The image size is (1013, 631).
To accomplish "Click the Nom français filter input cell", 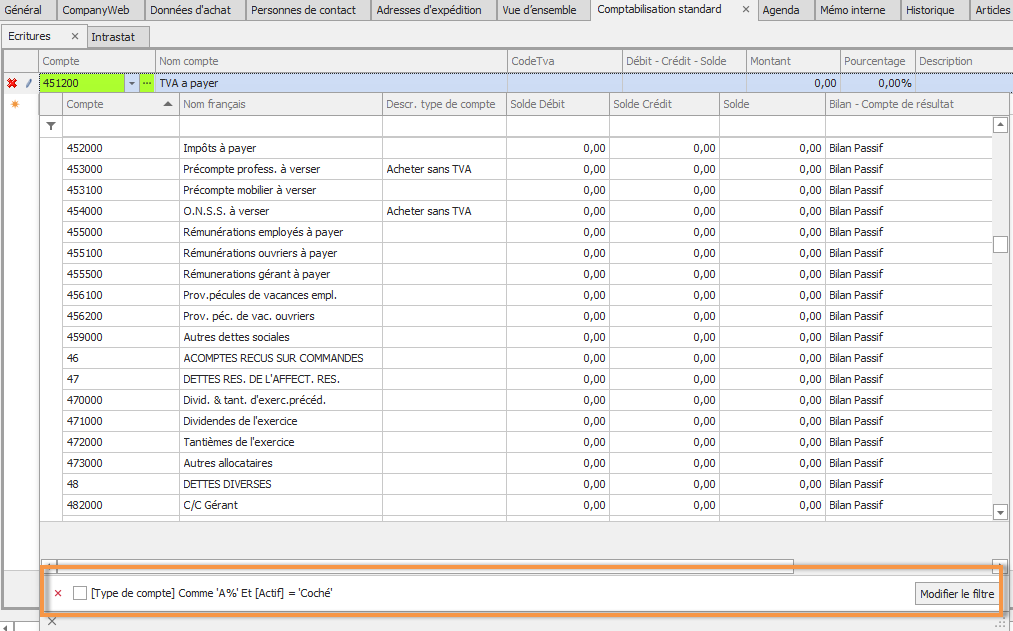I will pos(281,127).
